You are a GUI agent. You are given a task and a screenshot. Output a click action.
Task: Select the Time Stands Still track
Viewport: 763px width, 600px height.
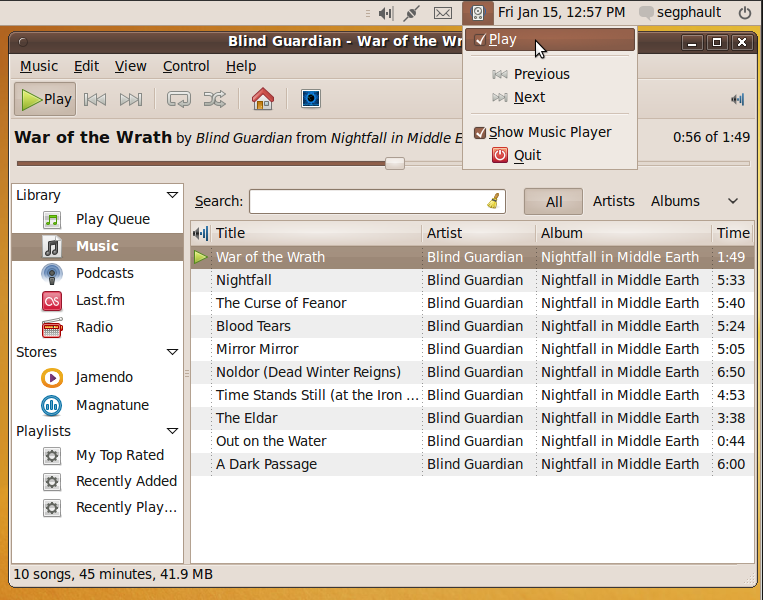tap(472, 395)
